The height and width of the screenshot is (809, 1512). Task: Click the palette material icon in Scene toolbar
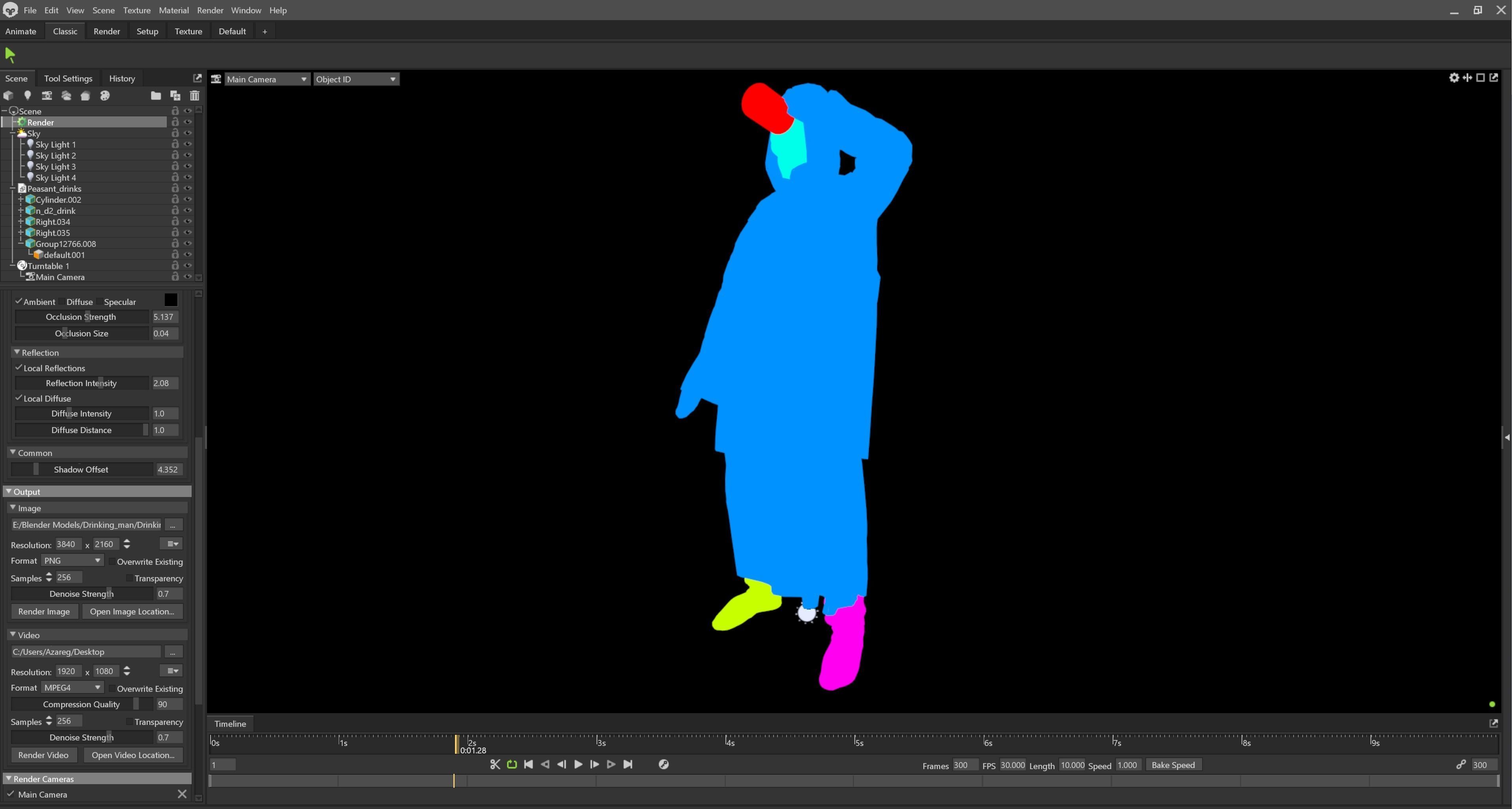click(x=105, y=95)
